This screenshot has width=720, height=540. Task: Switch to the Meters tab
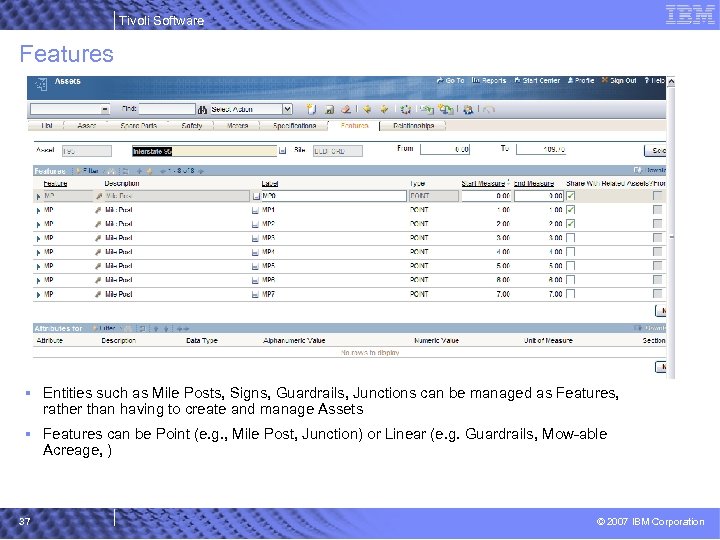click(x=237, y=126)
